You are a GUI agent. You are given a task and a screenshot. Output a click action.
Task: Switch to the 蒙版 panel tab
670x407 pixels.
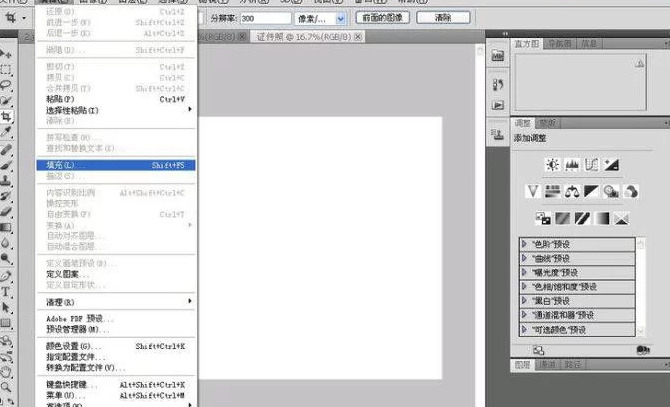coord(547,123)
